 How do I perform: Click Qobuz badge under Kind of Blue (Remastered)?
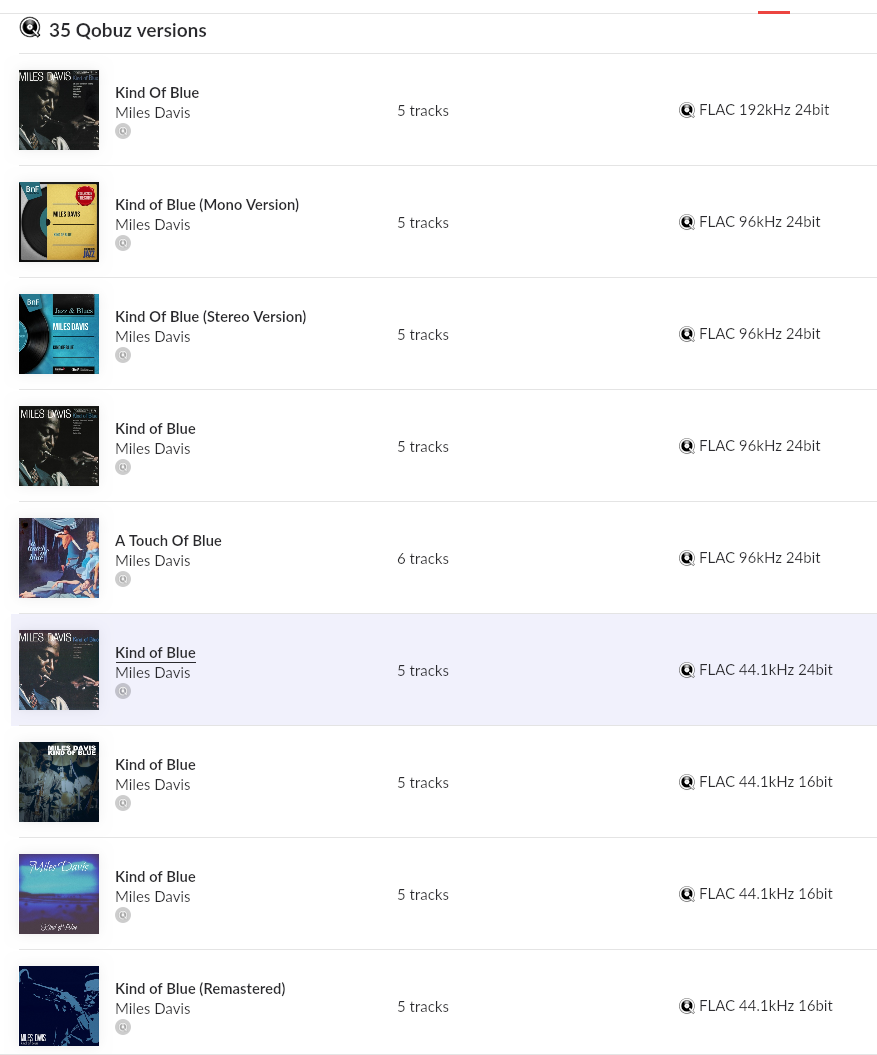pos(123,1027)
